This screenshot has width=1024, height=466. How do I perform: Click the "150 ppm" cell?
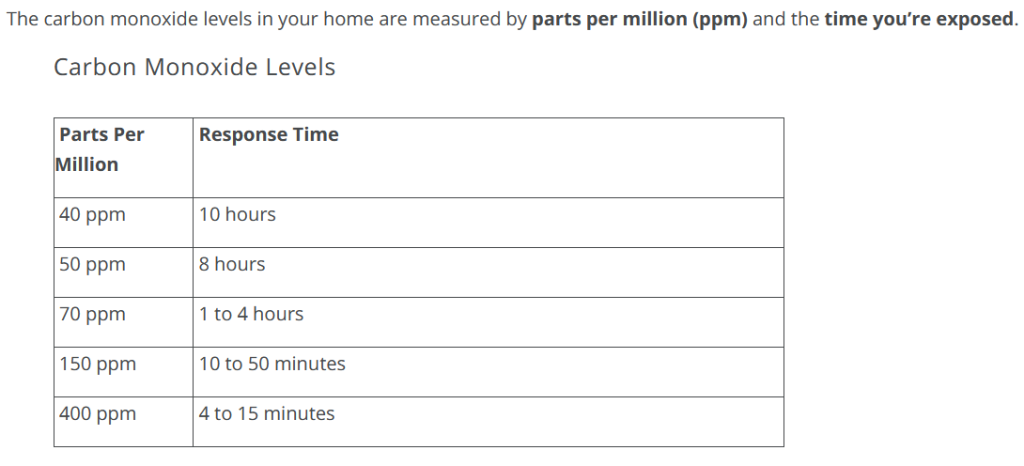tap(97, 365)
